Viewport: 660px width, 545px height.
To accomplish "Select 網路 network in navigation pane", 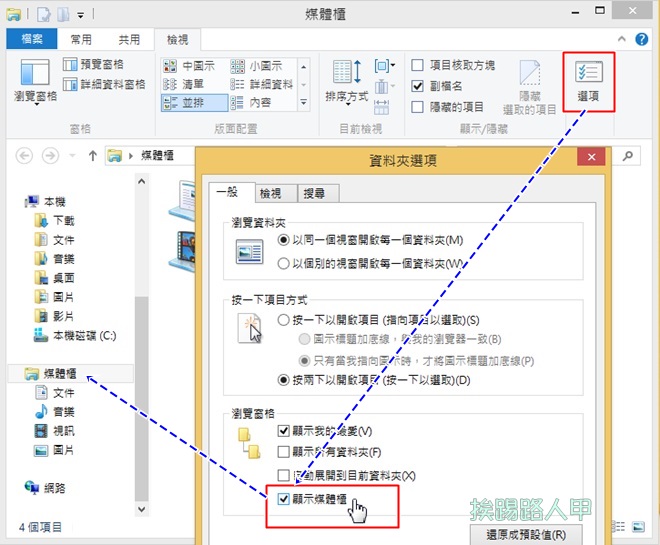I will pyautogui.click(x=54, y=487).
